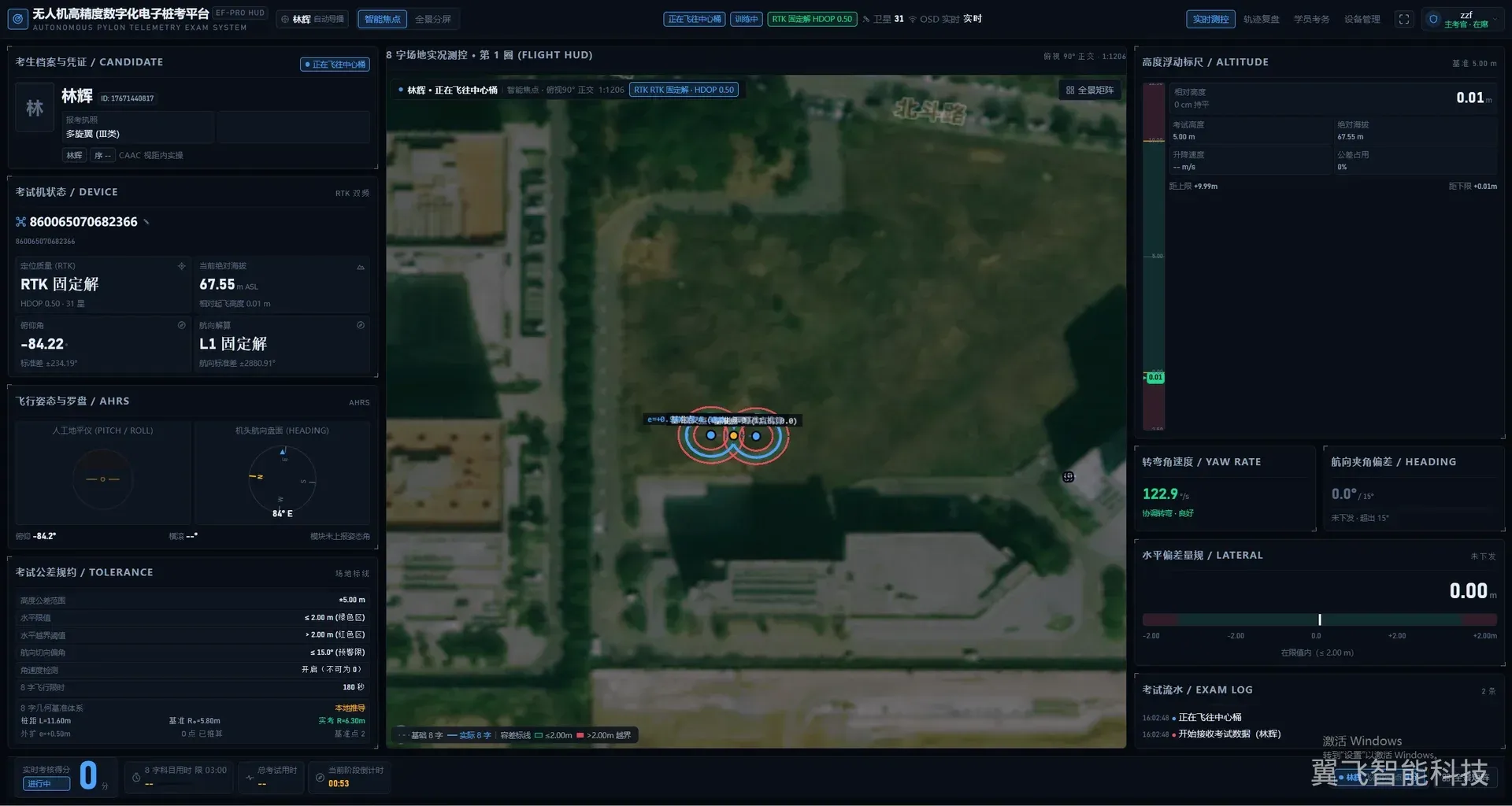1512x806 pixels.
Task: Toggle fullscreen mode icon
Action: [x=1404, y=19]
